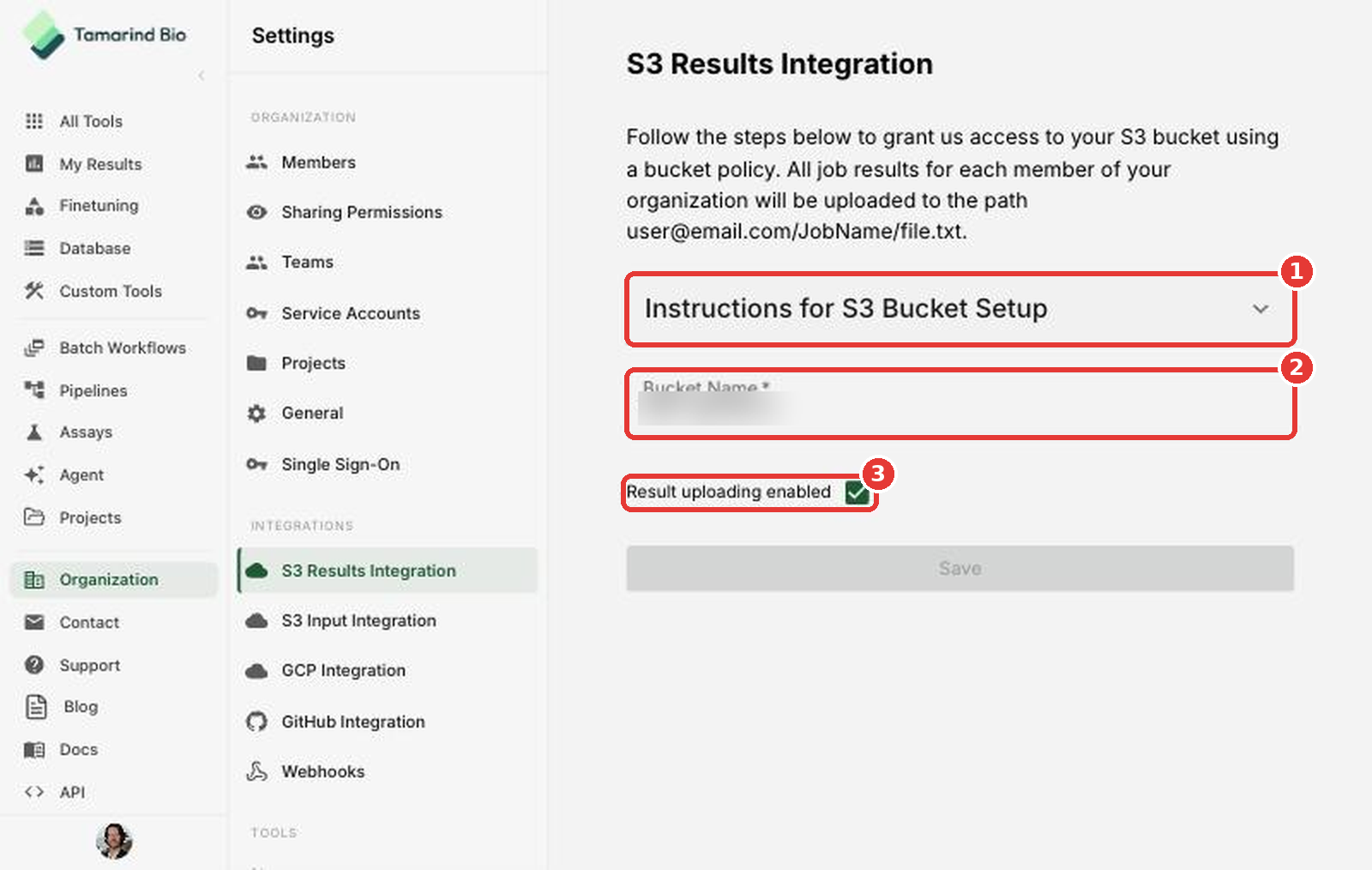Viewport: 1372px width, 870px height.
Task: Open Teams settings page
Action: [x=387, y=262]
